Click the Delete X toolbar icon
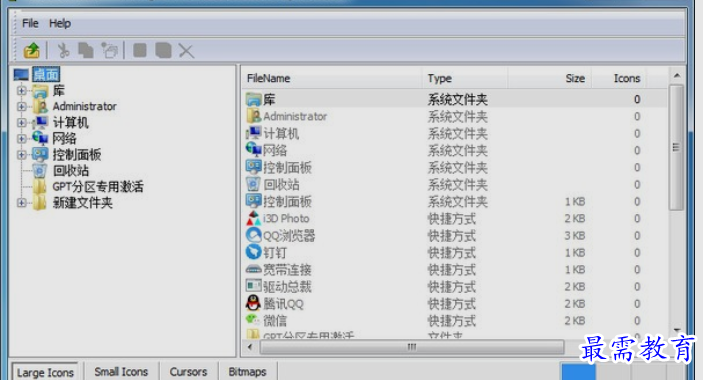Viewport: 703px width, 380px height. click(x=186, y=51)
